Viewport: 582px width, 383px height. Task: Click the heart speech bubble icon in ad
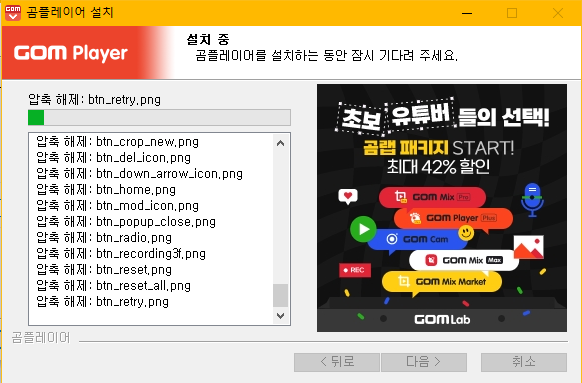[x=348, y=196]
